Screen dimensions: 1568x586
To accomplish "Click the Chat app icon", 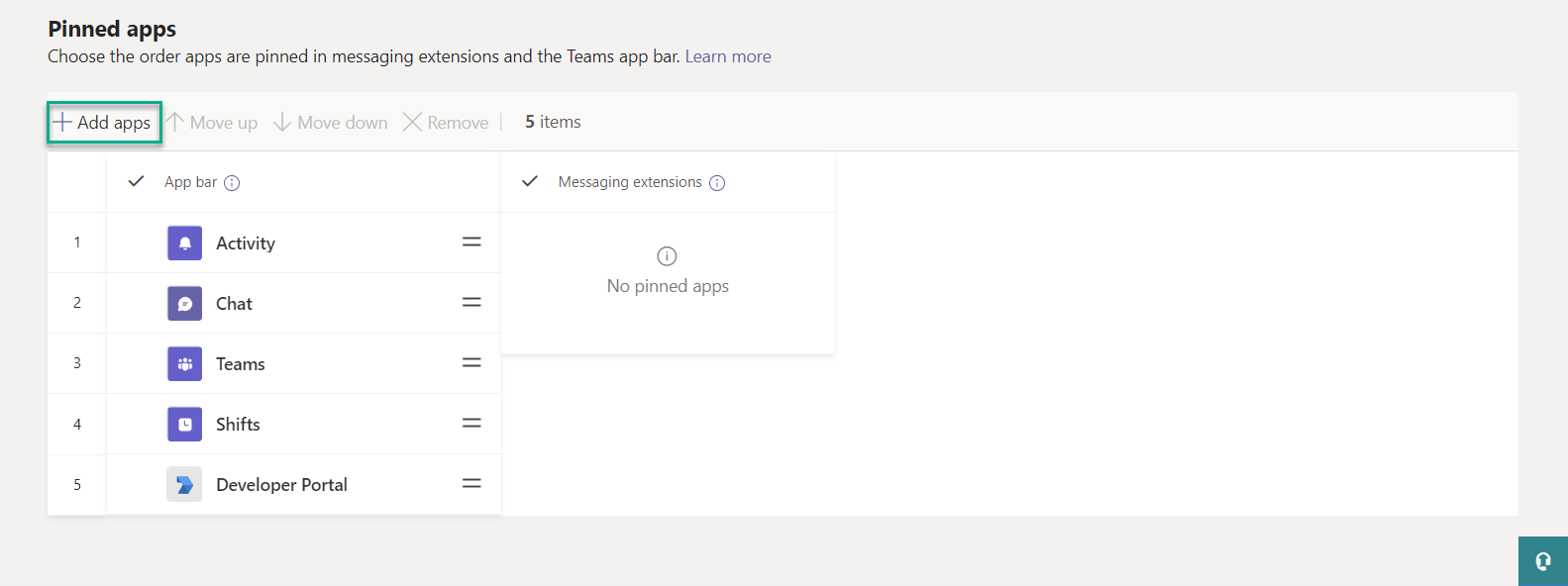I will click(x=184, y=304).
